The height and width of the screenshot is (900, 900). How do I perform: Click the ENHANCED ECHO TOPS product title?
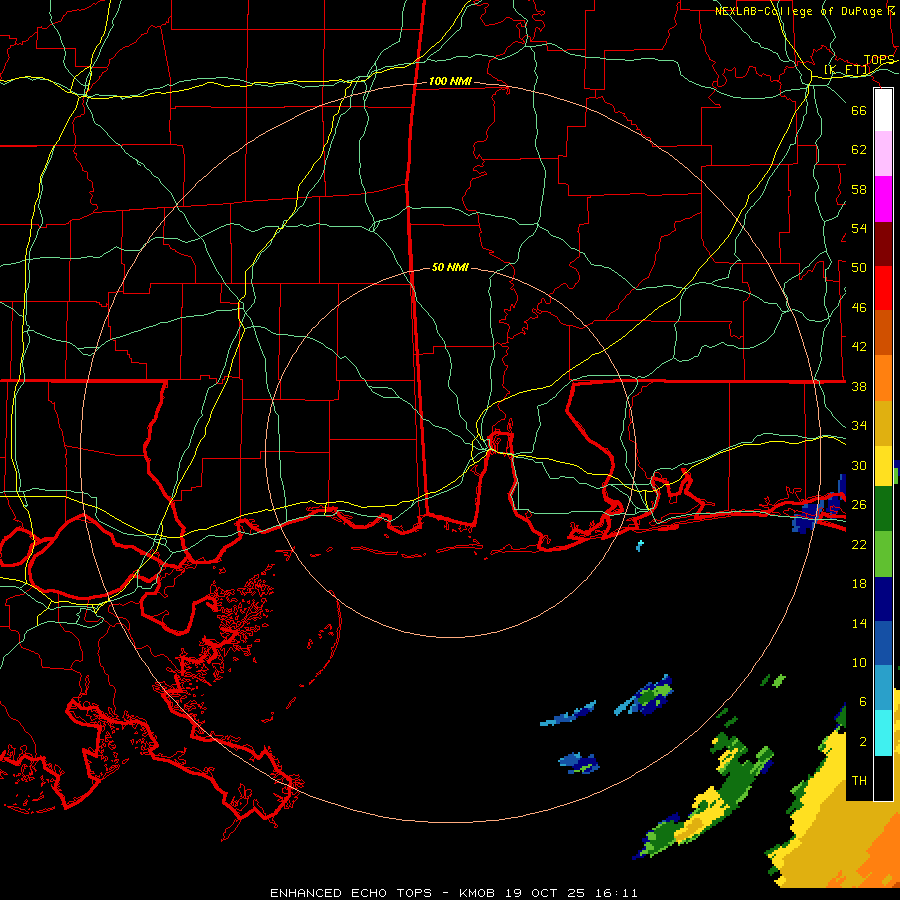(351, 893)
